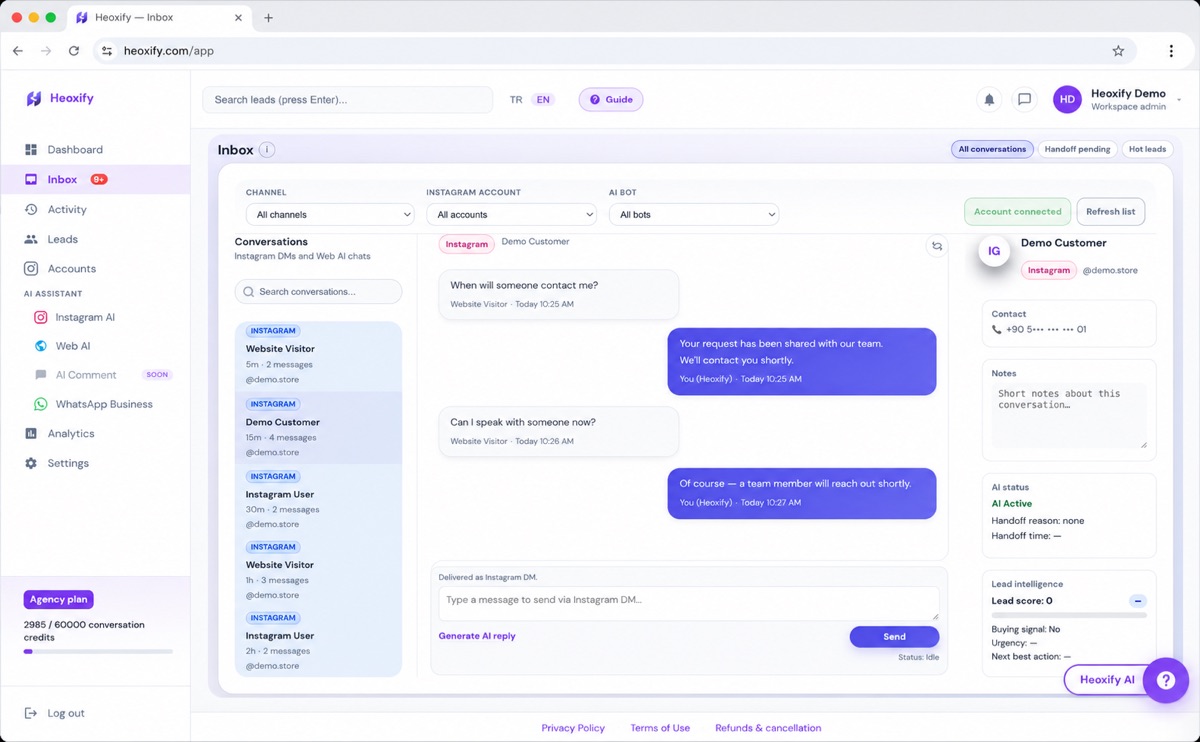Screen dimensions: 1200x742
Task: Open the 2h Instagram User conversation
Action: point(318,642)
